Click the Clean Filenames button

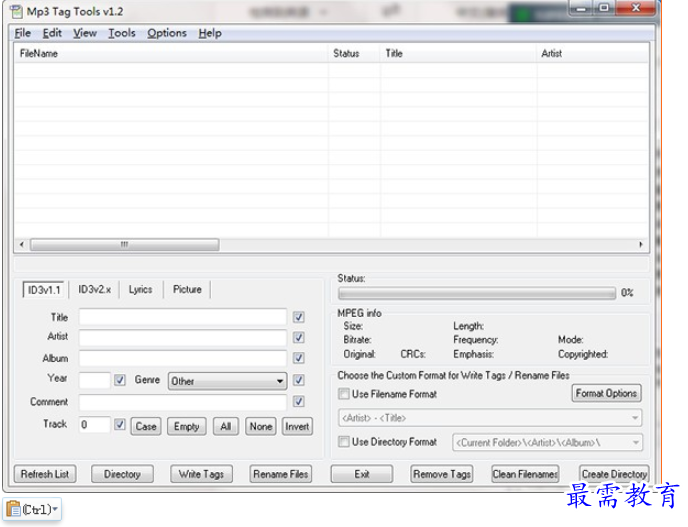point(525,474)
